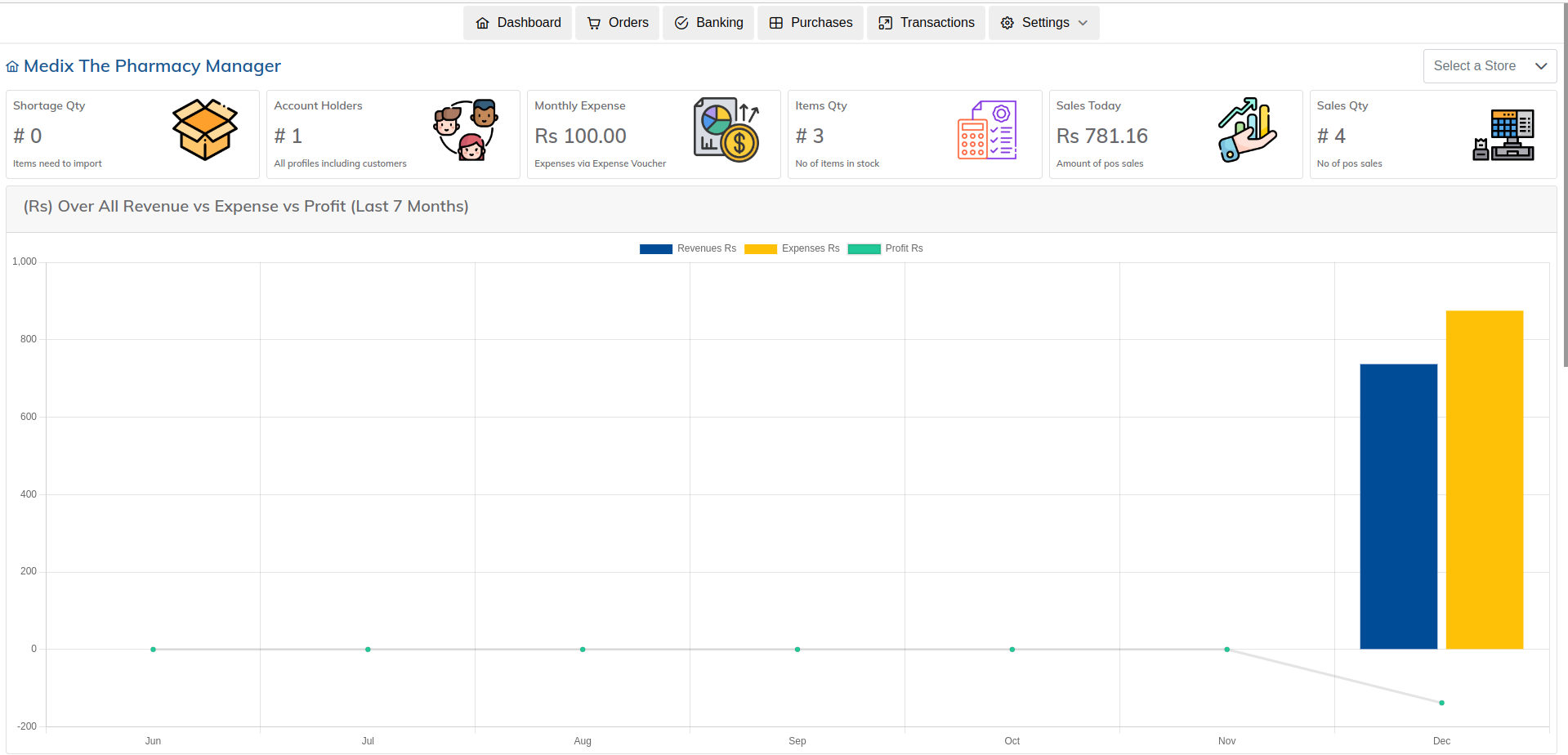
Task: Click the home icon beside Medix title
Action: pyautogui.click(x=12, y=66)
